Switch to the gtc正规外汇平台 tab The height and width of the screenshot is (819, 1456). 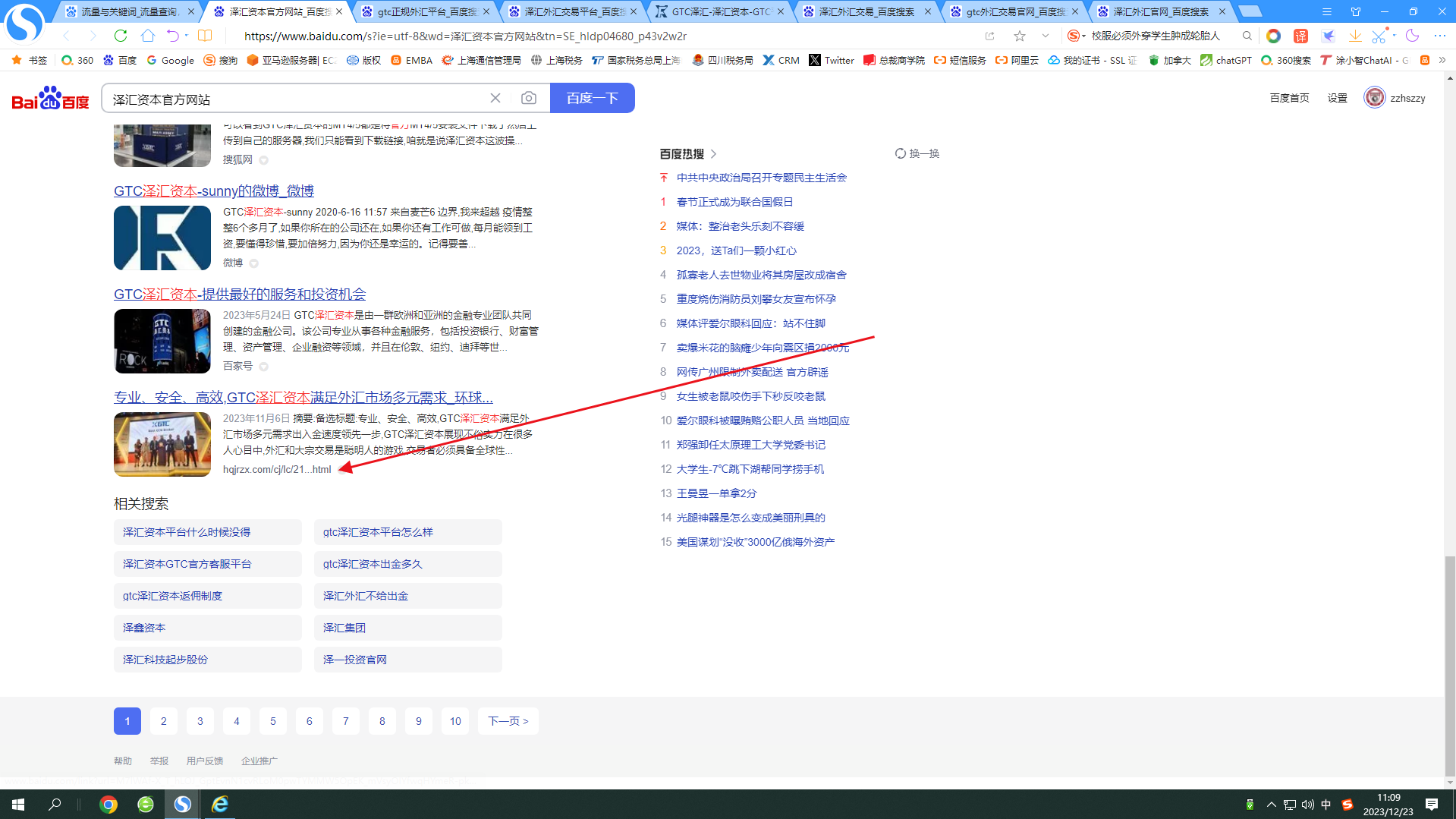coord(426,11)
